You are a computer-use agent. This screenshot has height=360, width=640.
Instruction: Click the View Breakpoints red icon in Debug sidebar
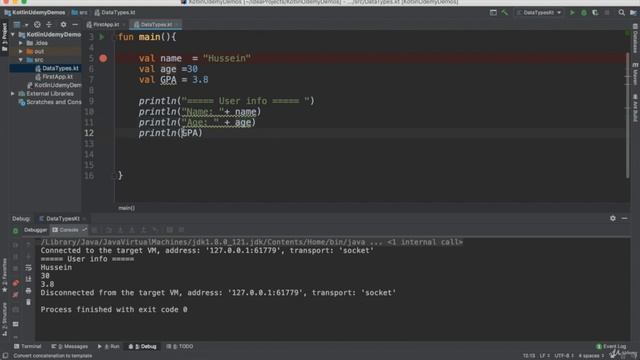tap(16, 283)
